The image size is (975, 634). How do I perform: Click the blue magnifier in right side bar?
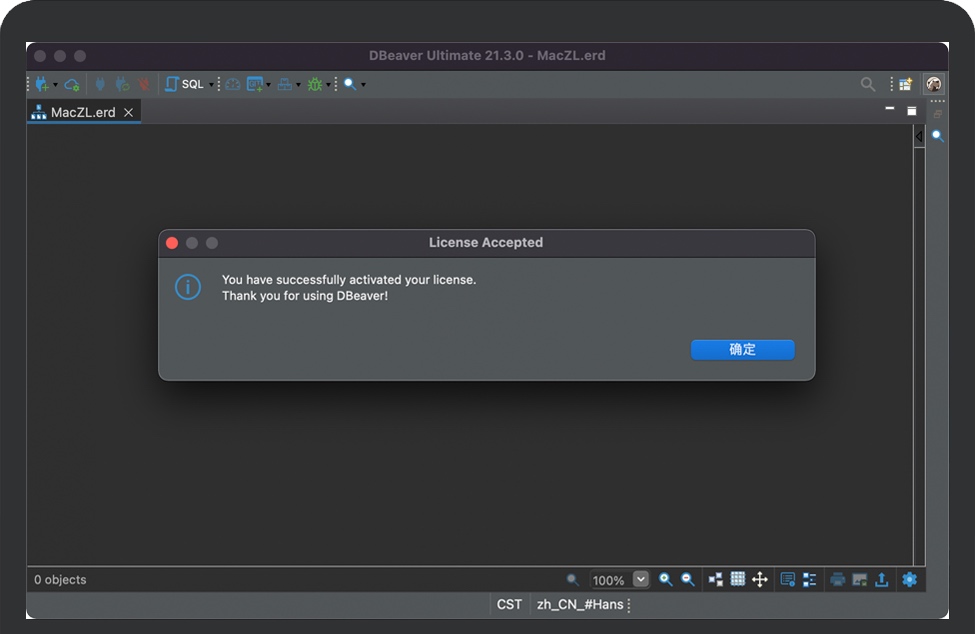click(x=938, y=136)
